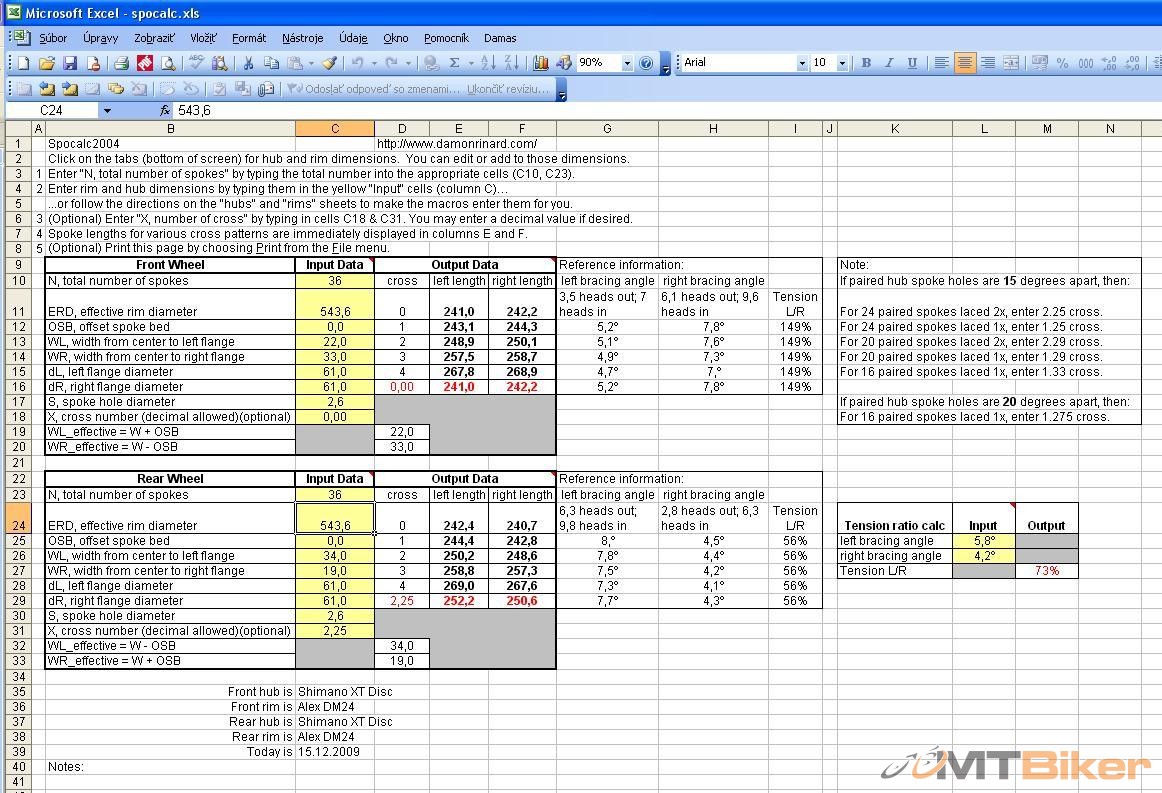The image size is (1162, 793).
Task: Toggle center alignment button
Action: 964,63
